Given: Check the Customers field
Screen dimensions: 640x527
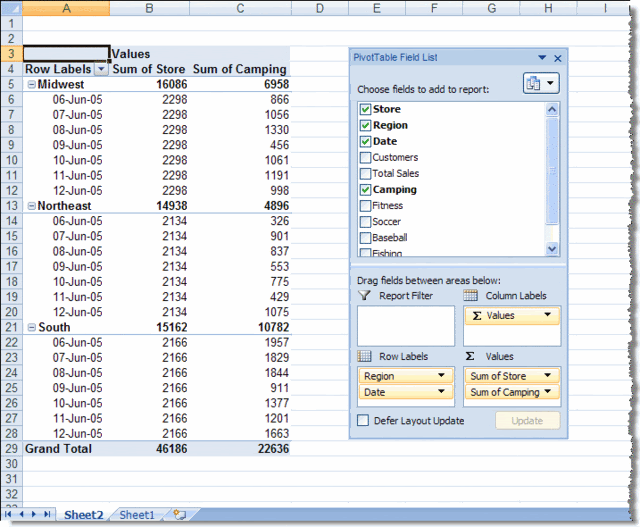Looking at the screenshot, I should [365, 158].
